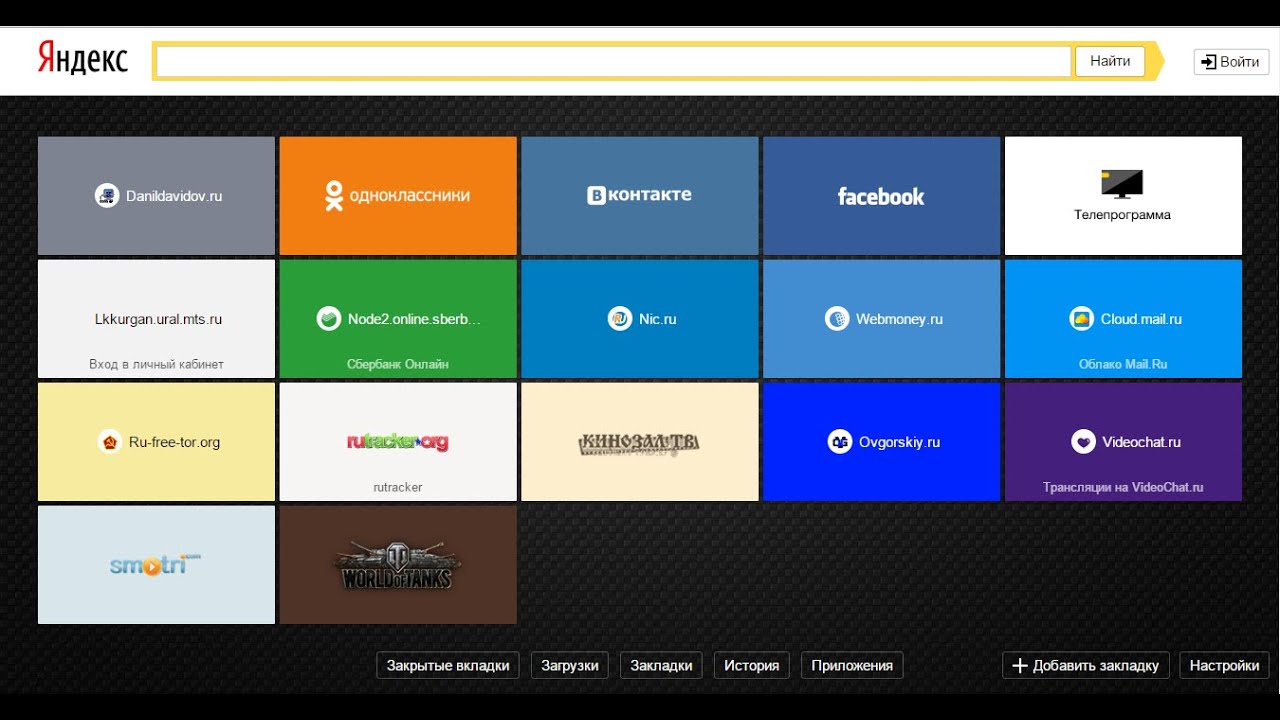Open Загрузки downloads
Image resolution: width=1280 pixels, height=720 pixels.
pos(570,666)
